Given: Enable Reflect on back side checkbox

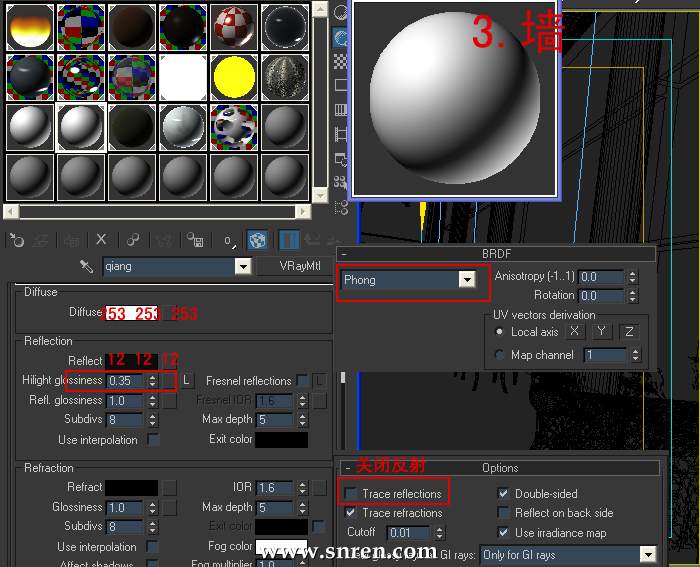Looking at the screenshot, I should coord(503,513).
